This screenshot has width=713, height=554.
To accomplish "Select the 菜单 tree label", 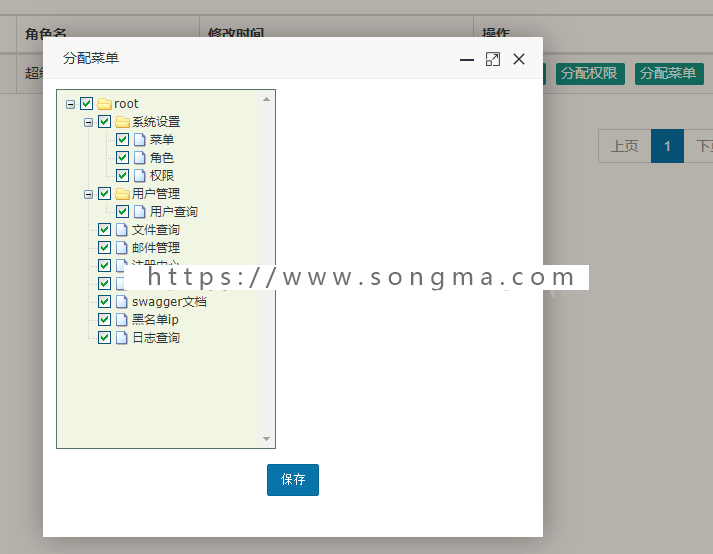I will pos(162,140).
